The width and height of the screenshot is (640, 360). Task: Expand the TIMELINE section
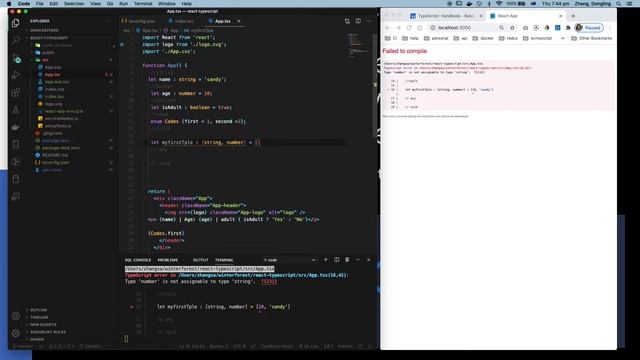(x=39, y=317)
